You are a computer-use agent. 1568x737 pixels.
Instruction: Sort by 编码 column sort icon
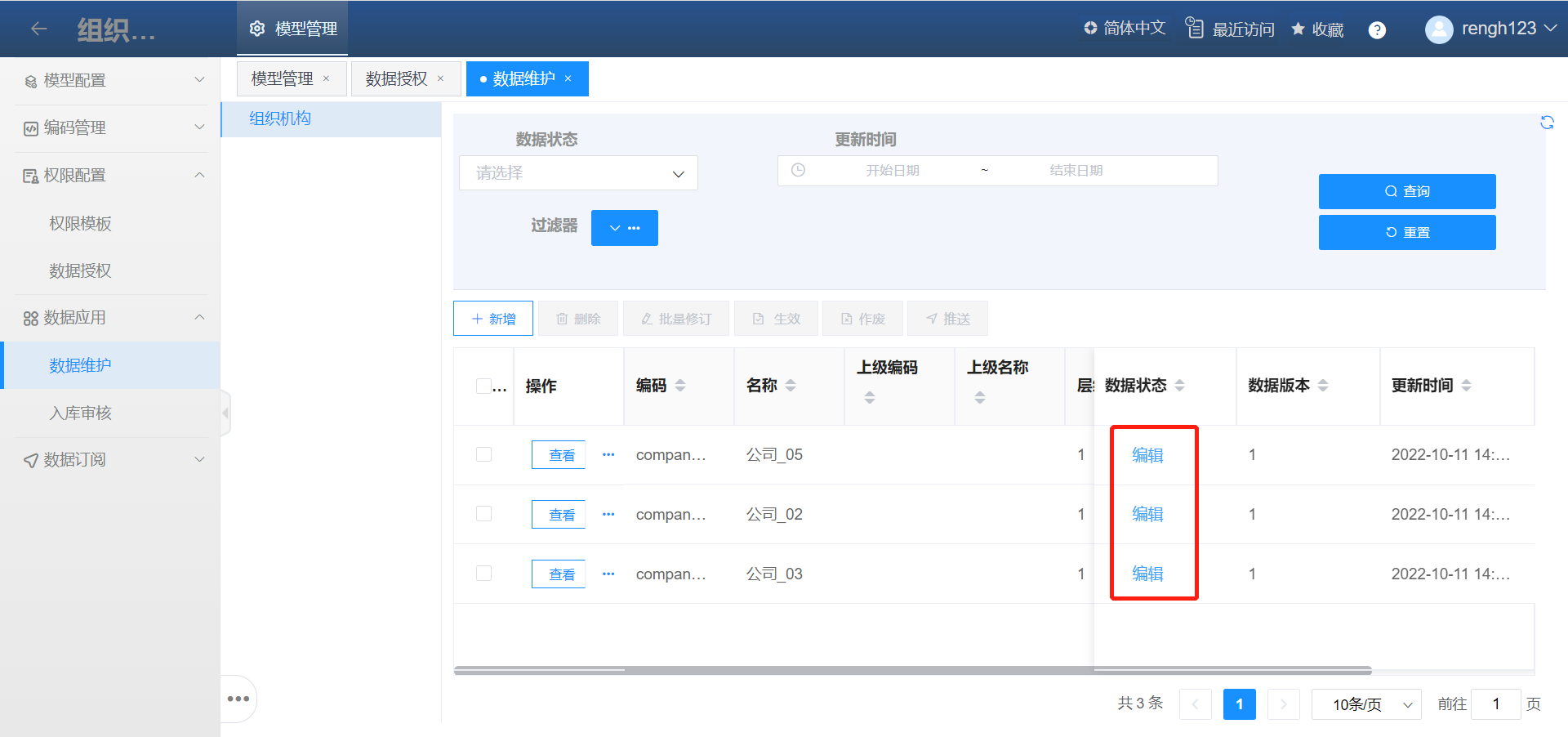[680, 386]
